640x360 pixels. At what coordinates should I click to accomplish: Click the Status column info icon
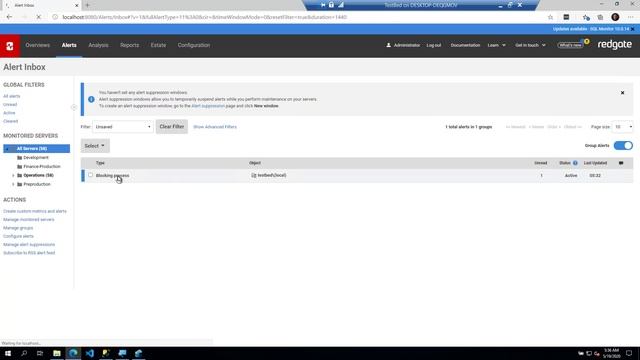pos(575,163)
